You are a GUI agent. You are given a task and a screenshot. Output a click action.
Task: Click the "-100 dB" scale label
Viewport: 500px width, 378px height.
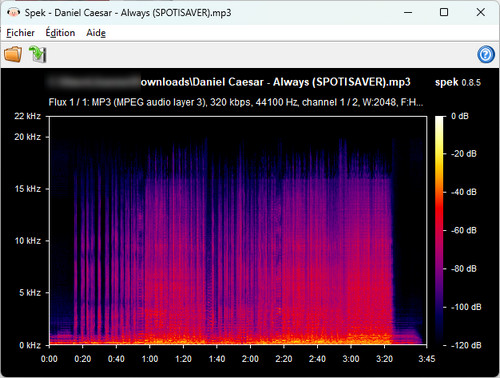pyautogui.click(x=466, y=307)
